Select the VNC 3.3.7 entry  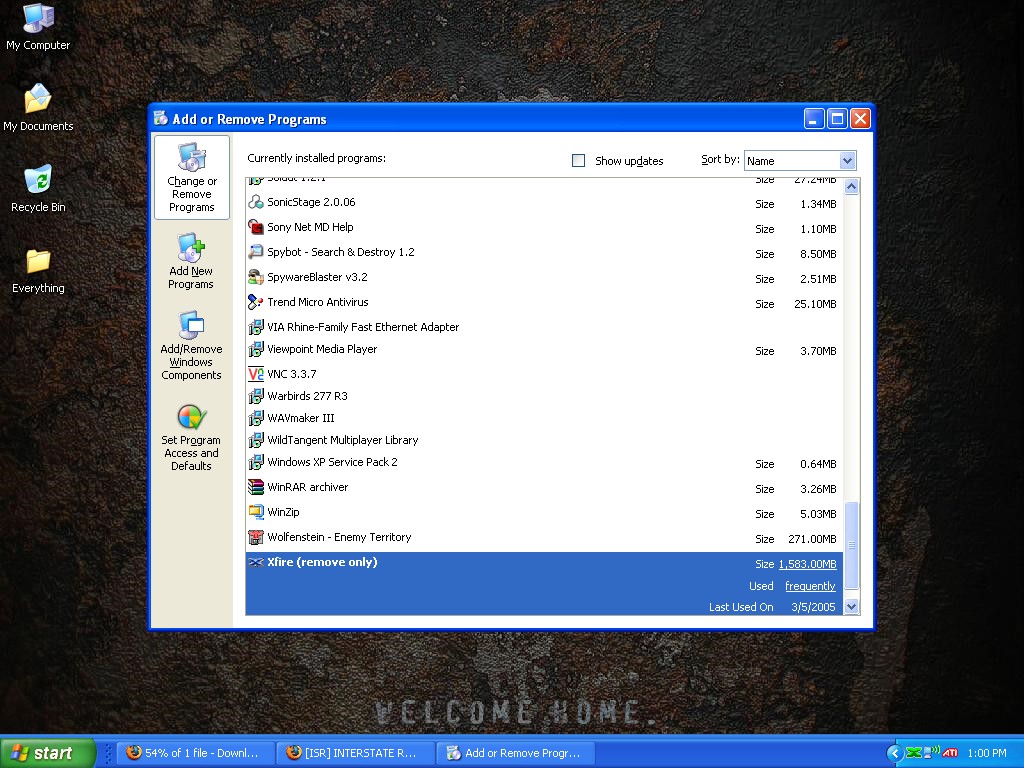(x=543, y=374)
